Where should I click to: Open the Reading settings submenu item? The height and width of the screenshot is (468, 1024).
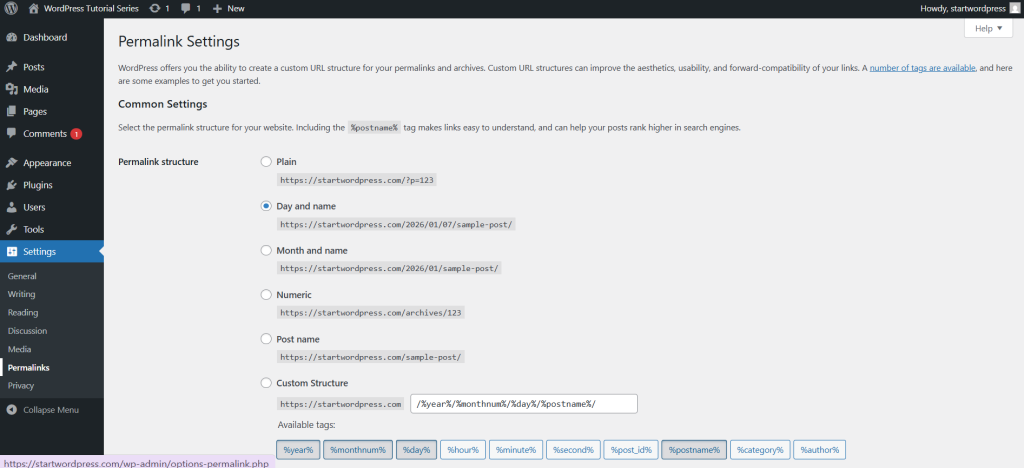pyautogui.click(x=23, y=313)
